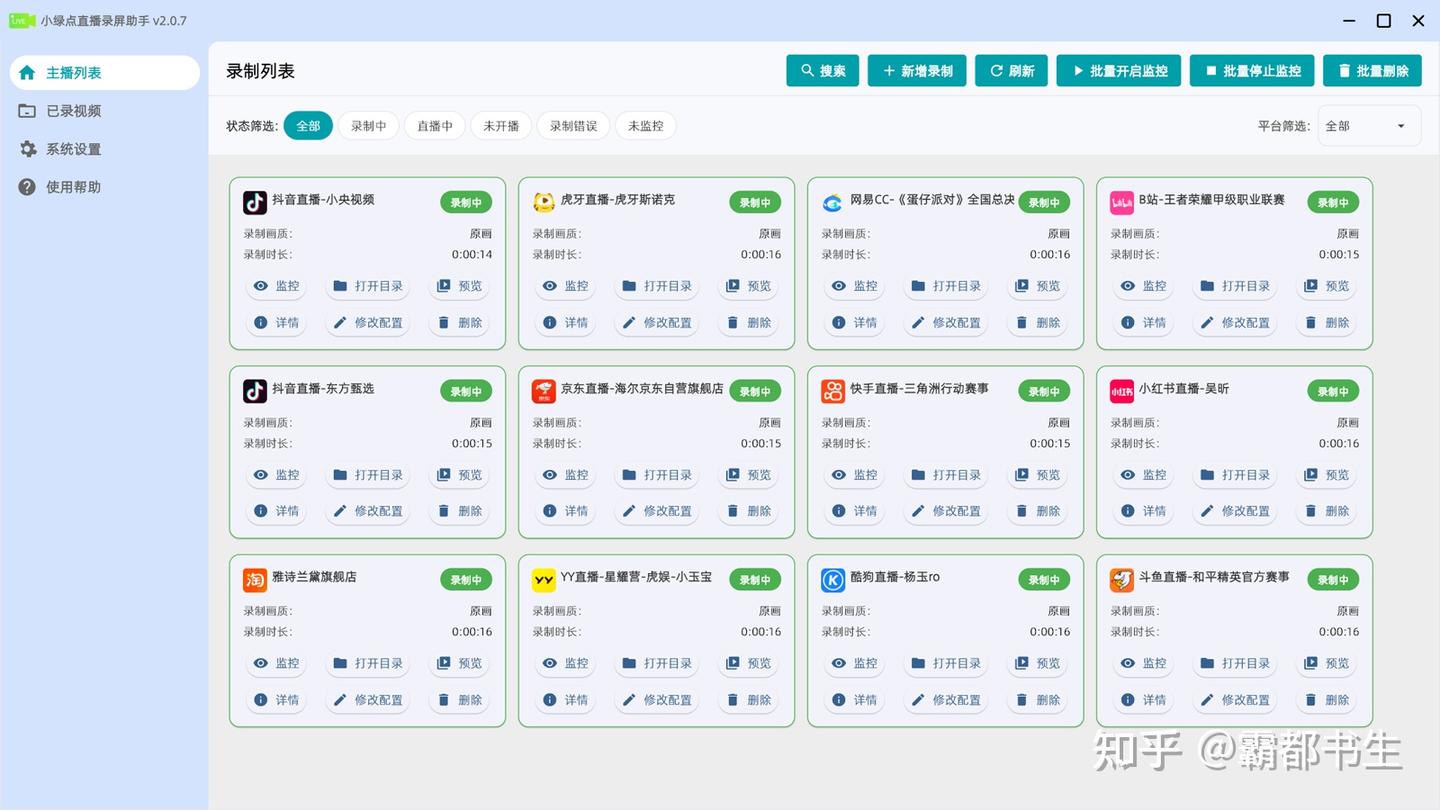Open directory for 抖音直播-小央视频
Image resolution: width=1440 pixels, height=810 pixels.
[369, 286]
